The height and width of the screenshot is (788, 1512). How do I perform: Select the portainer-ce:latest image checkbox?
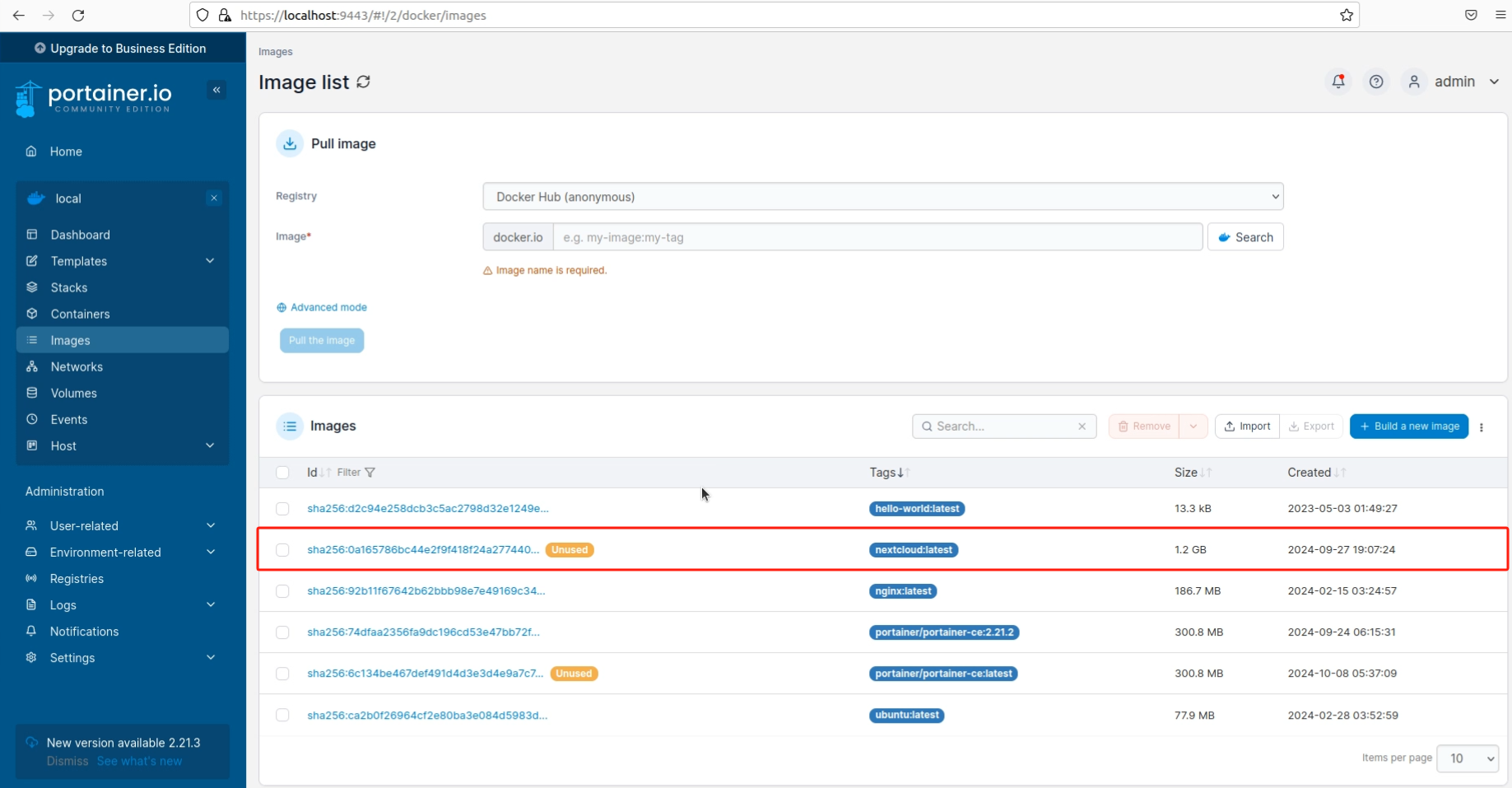282,674
